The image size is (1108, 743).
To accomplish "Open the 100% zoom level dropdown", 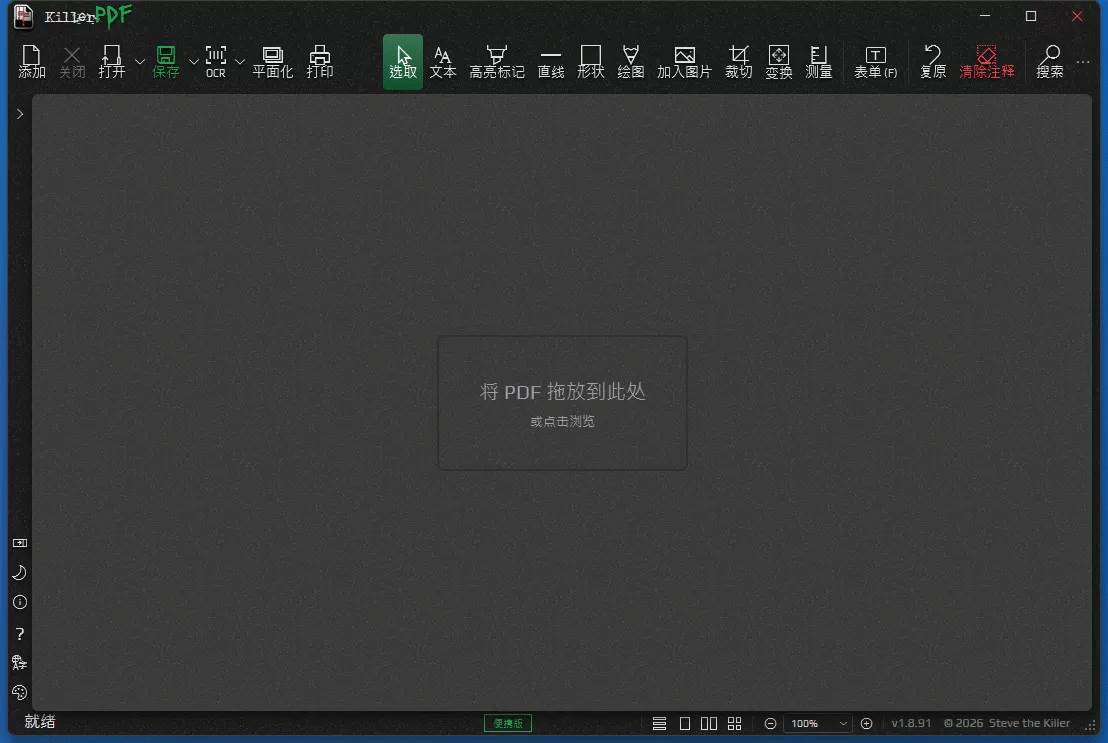I will click(x=818, y=723).
